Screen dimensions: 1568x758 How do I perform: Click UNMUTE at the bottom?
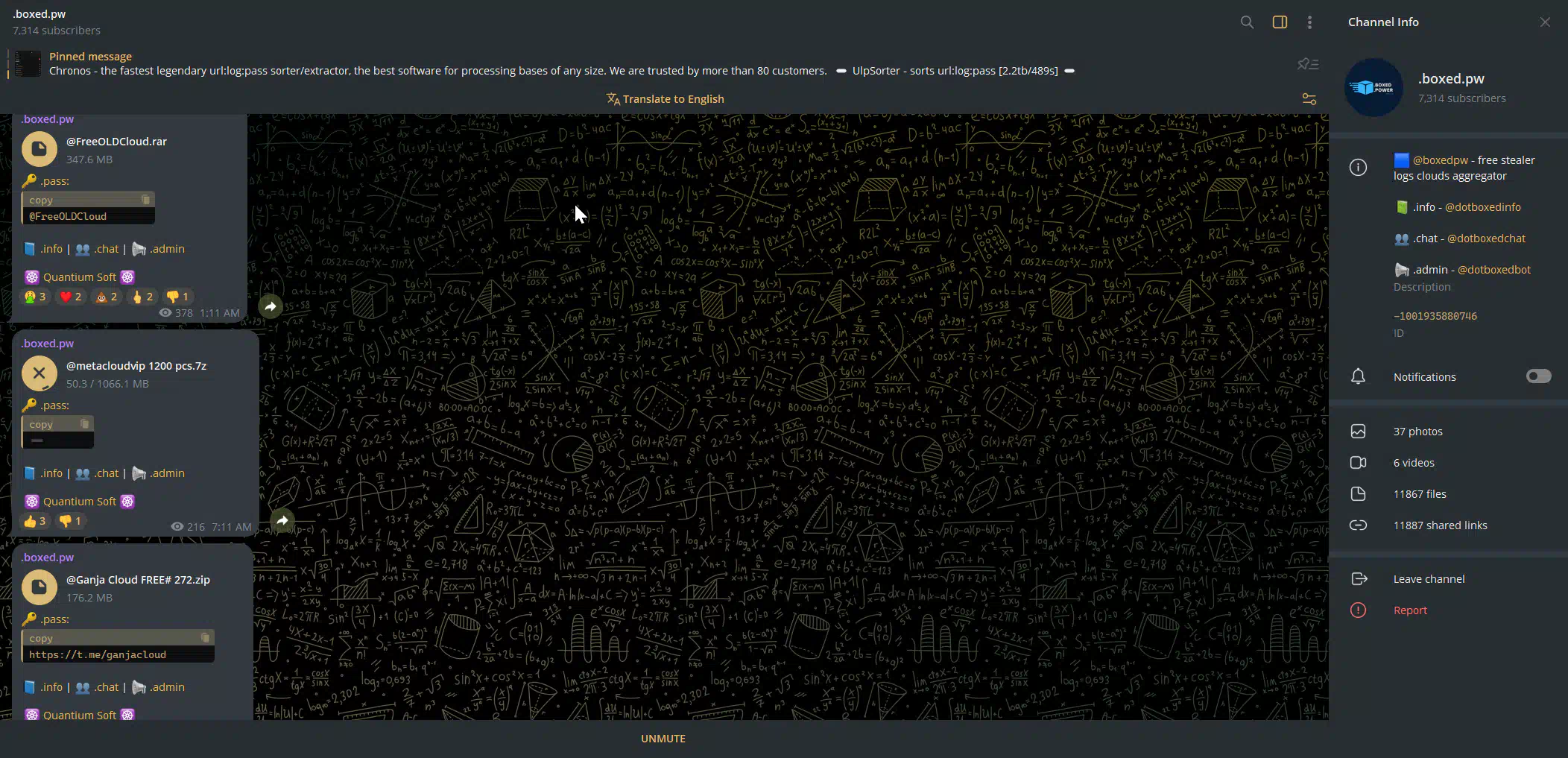pos(663,739)
